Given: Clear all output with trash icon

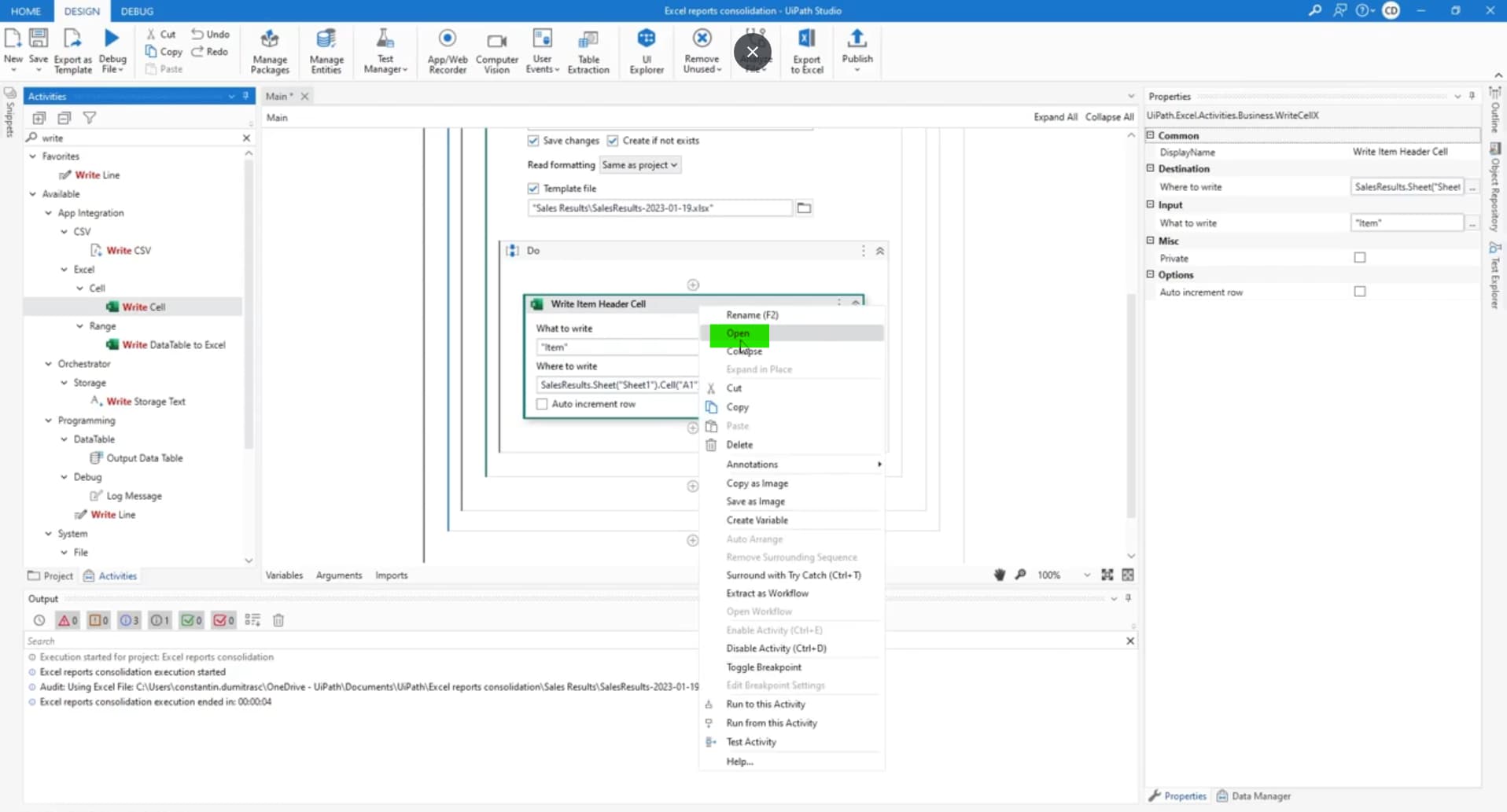Looking at the screenshot, I should pos(278,620).
